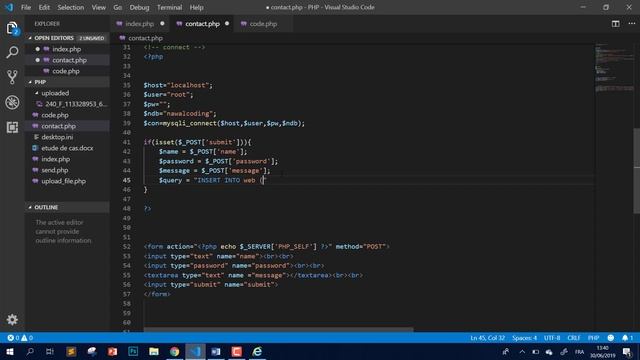Open etude de cas.docx file
Screen dimensions: 640x360
click(x=67, y=148)
